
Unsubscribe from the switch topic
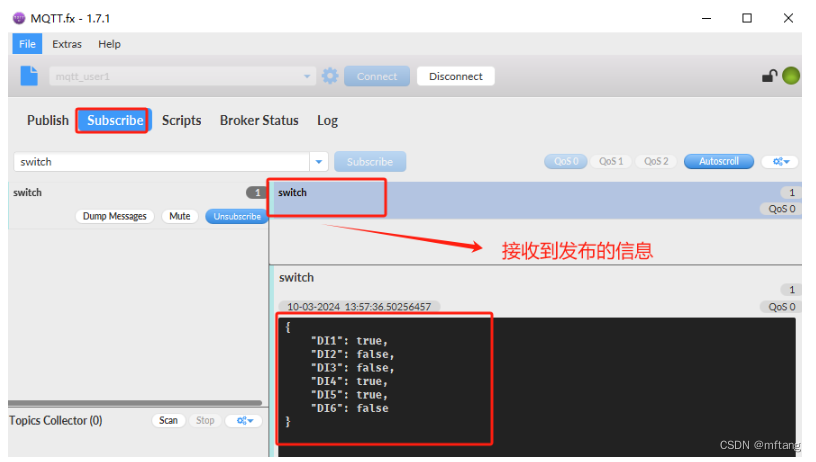[237, 216]
